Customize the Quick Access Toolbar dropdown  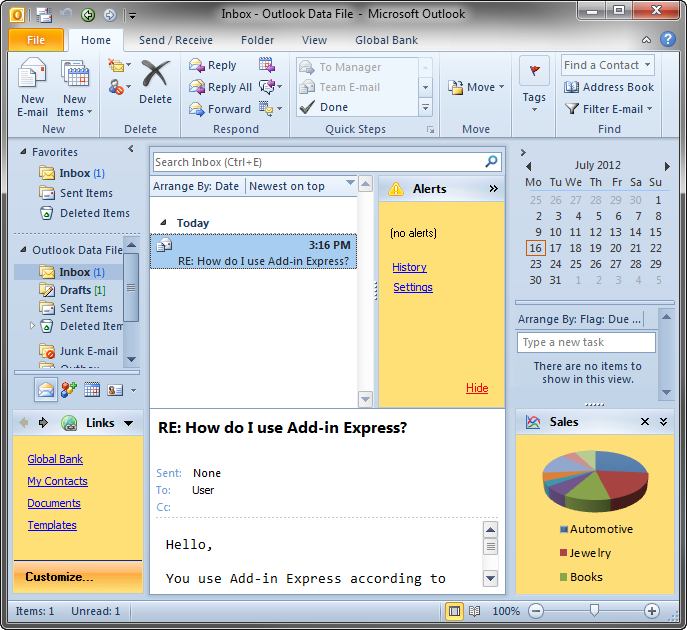coord(132,16)
